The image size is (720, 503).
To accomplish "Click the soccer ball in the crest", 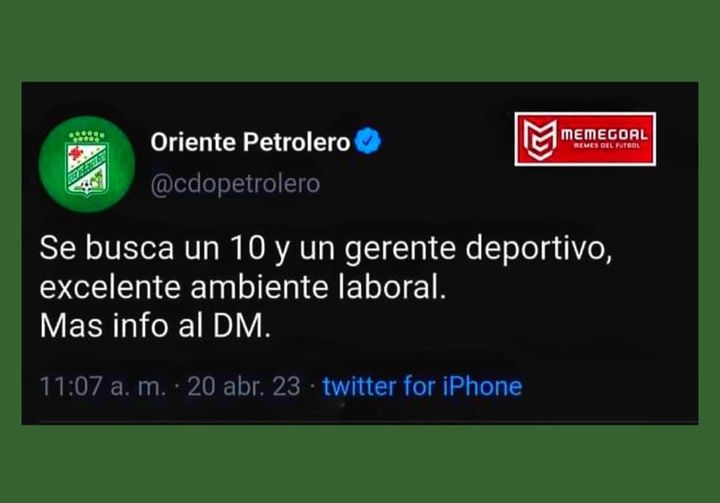I will [86, 187].
